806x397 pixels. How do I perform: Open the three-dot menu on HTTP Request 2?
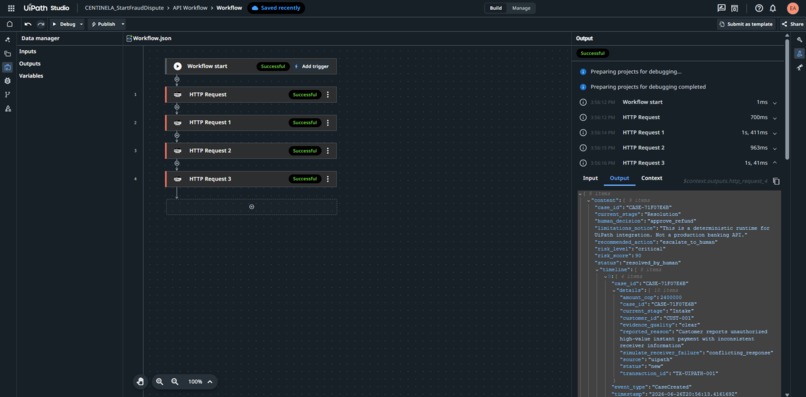tap(328, 151)
